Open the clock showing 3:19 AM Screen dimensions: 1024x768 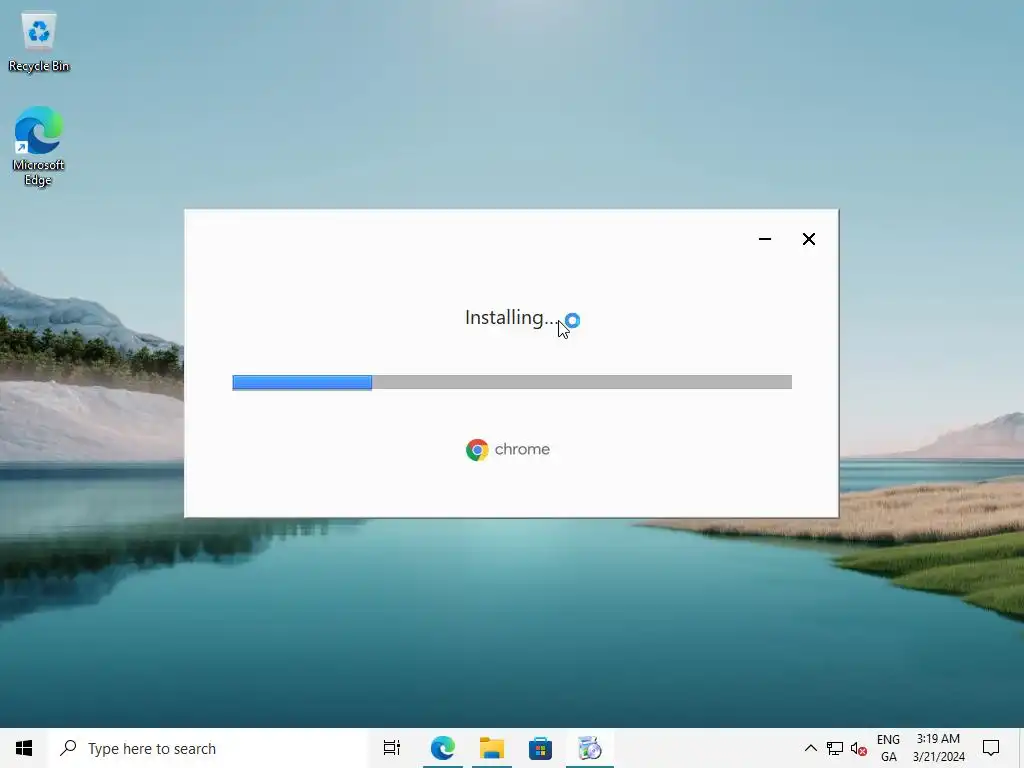(x=938, y=748)
